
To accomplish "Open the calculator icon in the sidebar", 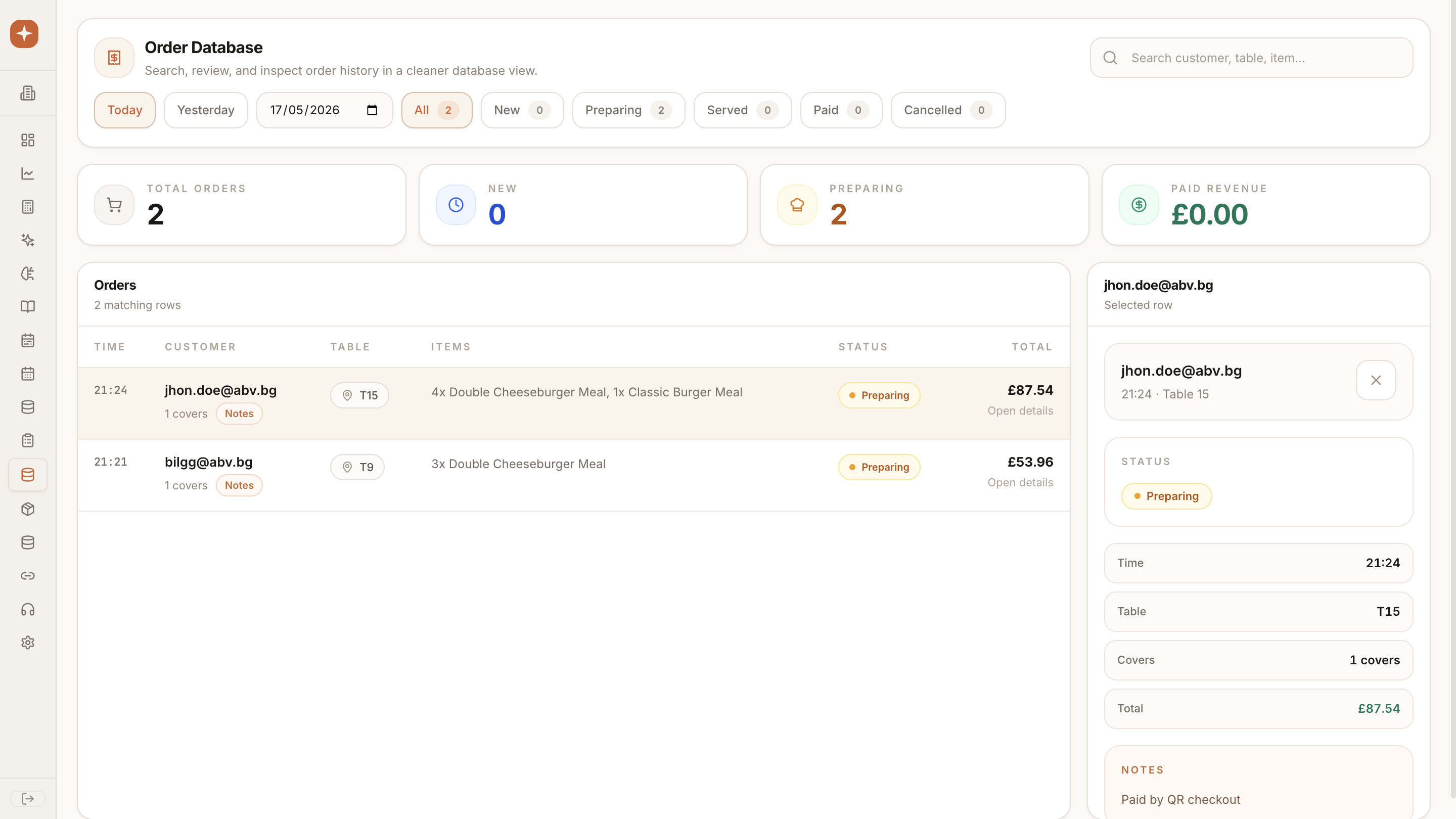I will (28, 206).
